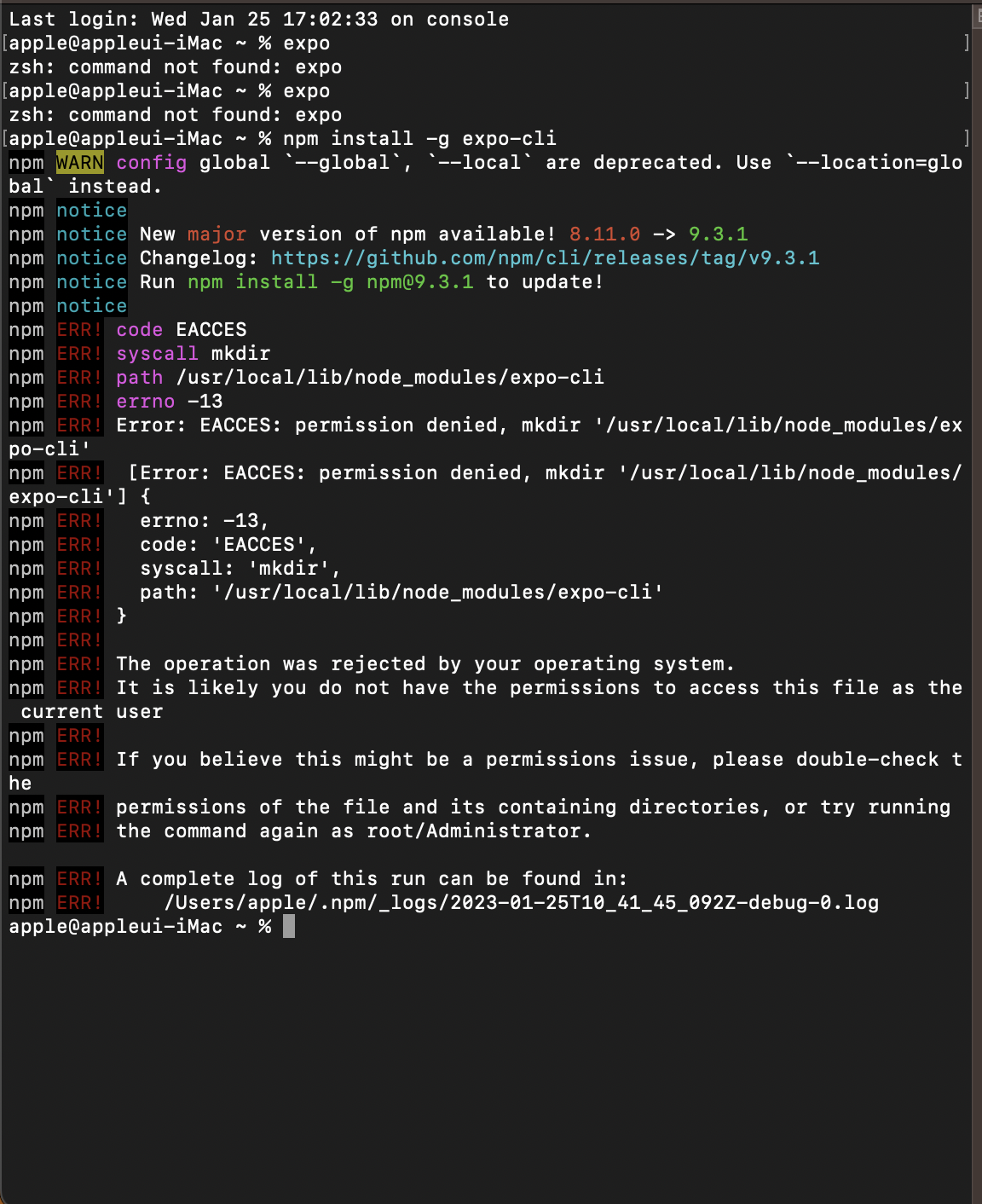Click 'path /usr/local/lib/node_modules/expo-cli' without quotes
The width and height of the screenshot is (982, 1204).
[361, 377]
